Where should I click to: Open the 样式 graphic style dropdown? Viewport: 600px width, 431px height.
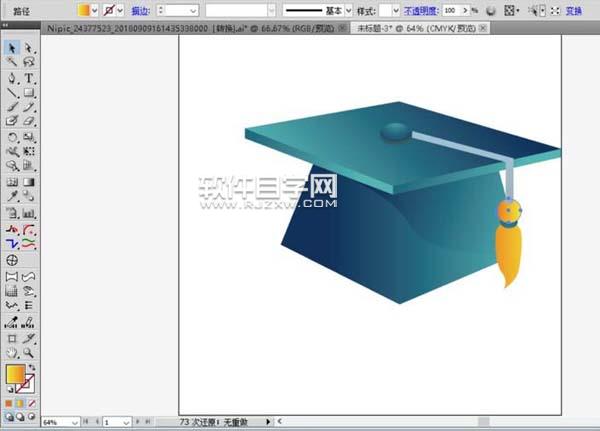click(396, 11)
